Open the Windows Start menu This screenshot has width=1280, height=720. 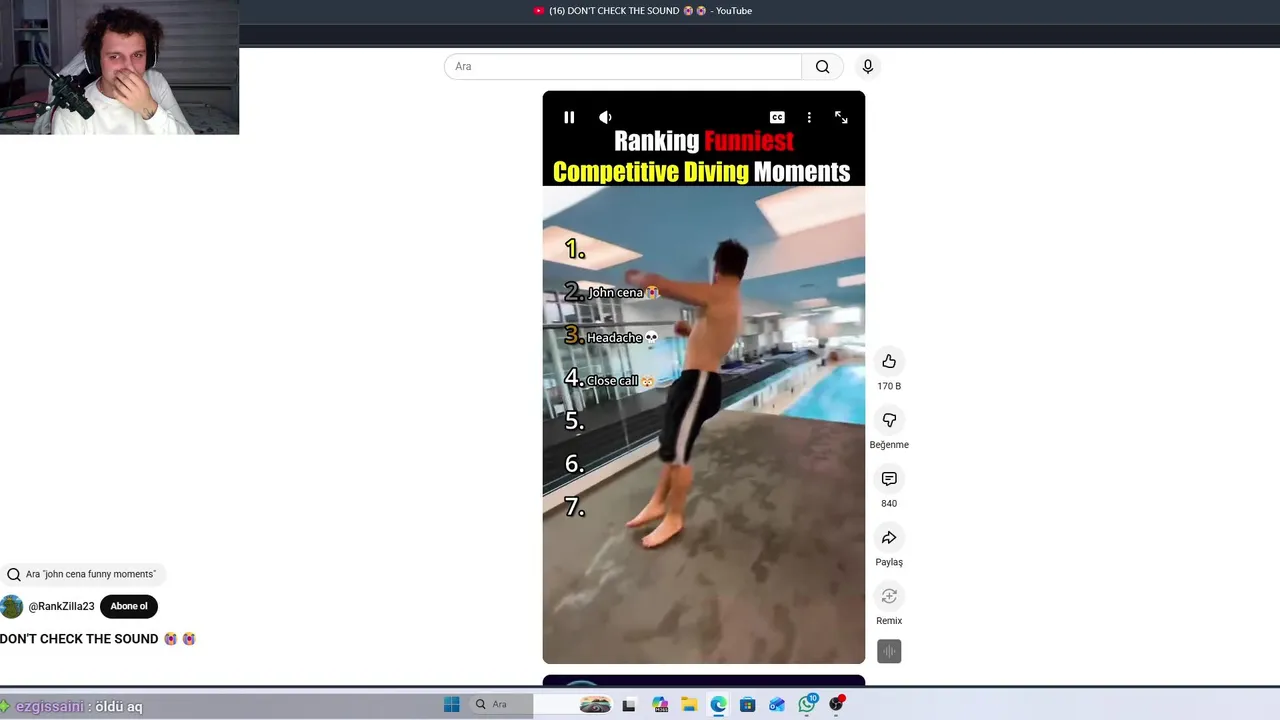point(452,704)
